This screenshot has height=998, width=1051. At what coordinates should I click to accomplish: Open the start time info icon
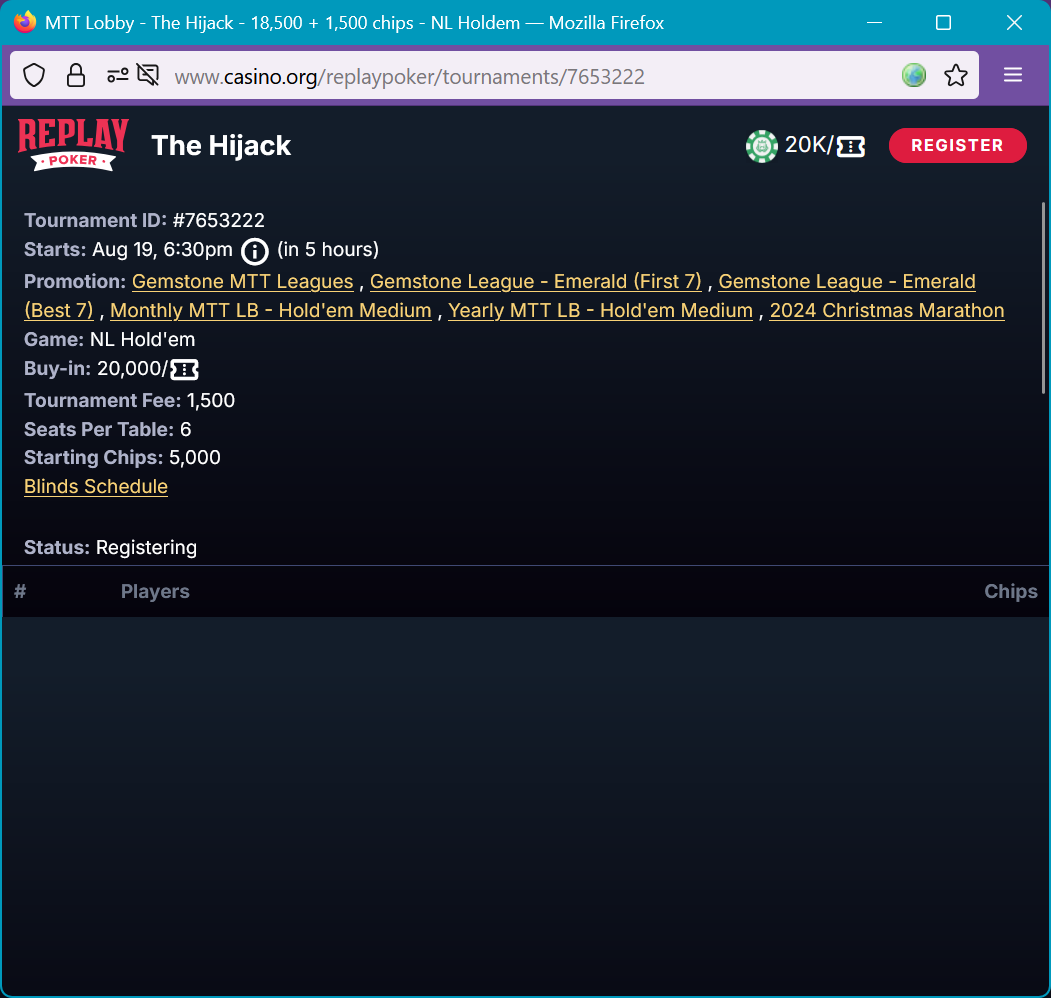click(x=255, y=251)
